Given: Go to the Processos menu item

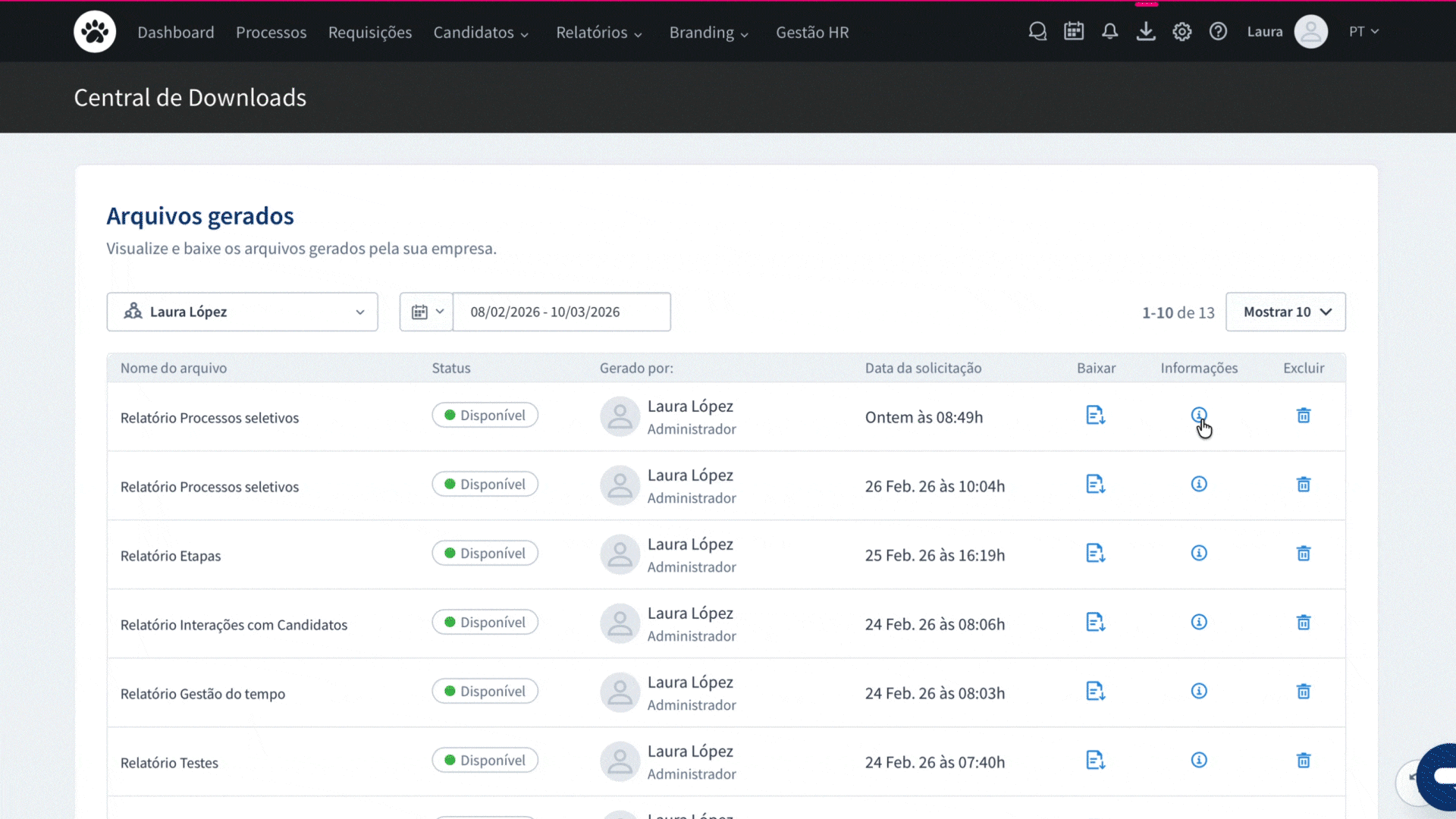Looking at the screenshot, I should coord(271,33).
